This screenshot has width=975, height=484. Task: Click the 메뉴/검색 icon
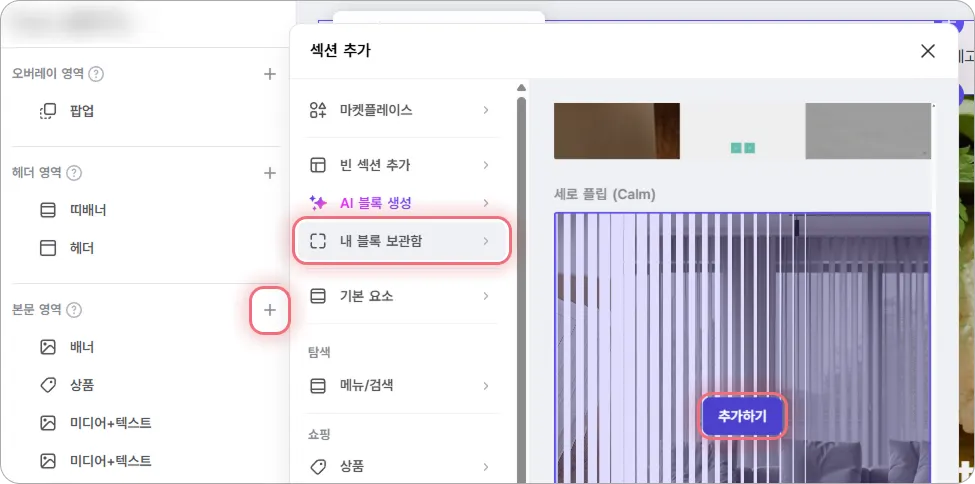point(318,386)
